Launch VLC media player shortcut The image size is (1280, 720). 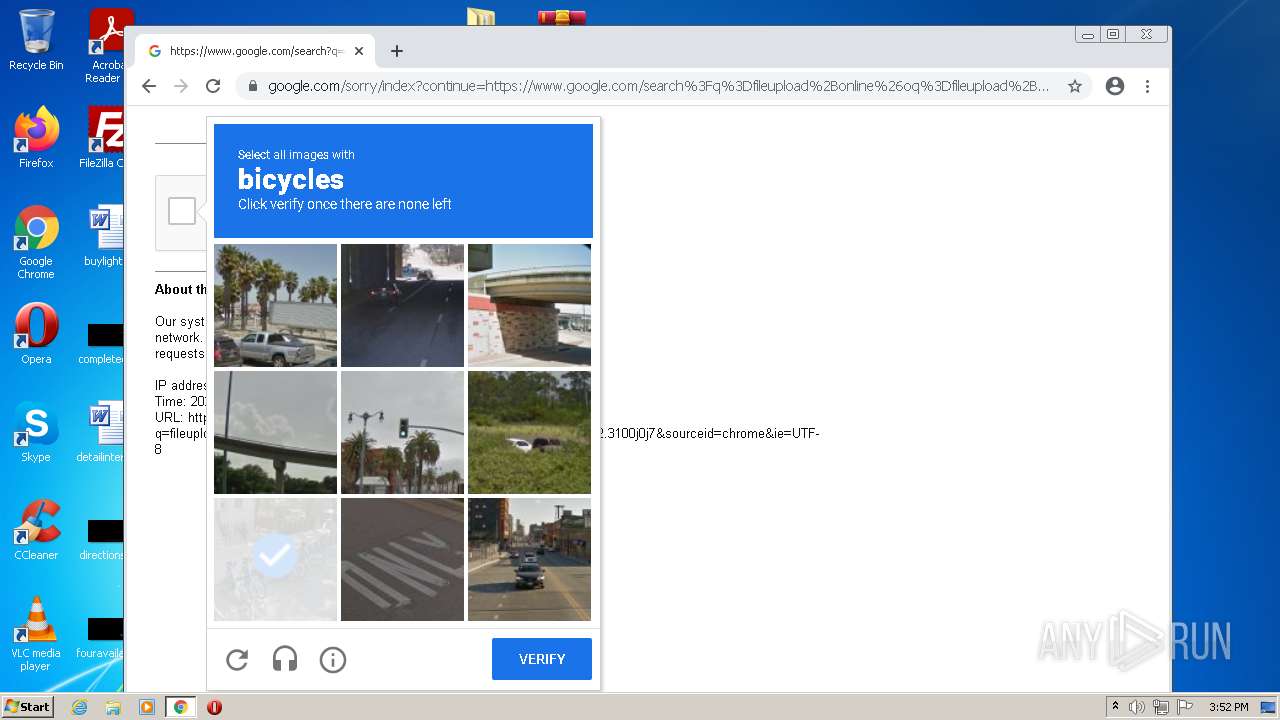coord(36,634)
